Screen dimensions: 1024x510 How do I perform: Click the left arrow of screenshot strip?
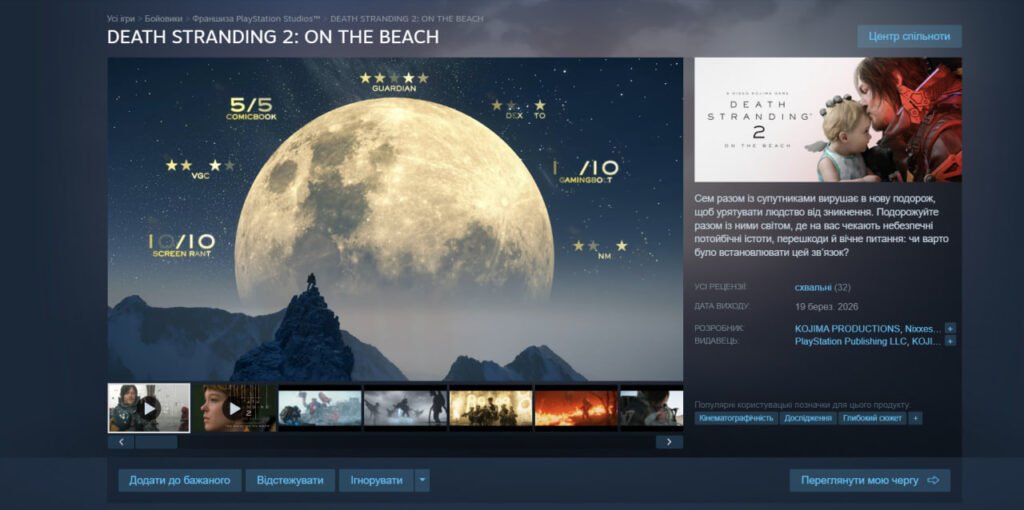point(121,442)
